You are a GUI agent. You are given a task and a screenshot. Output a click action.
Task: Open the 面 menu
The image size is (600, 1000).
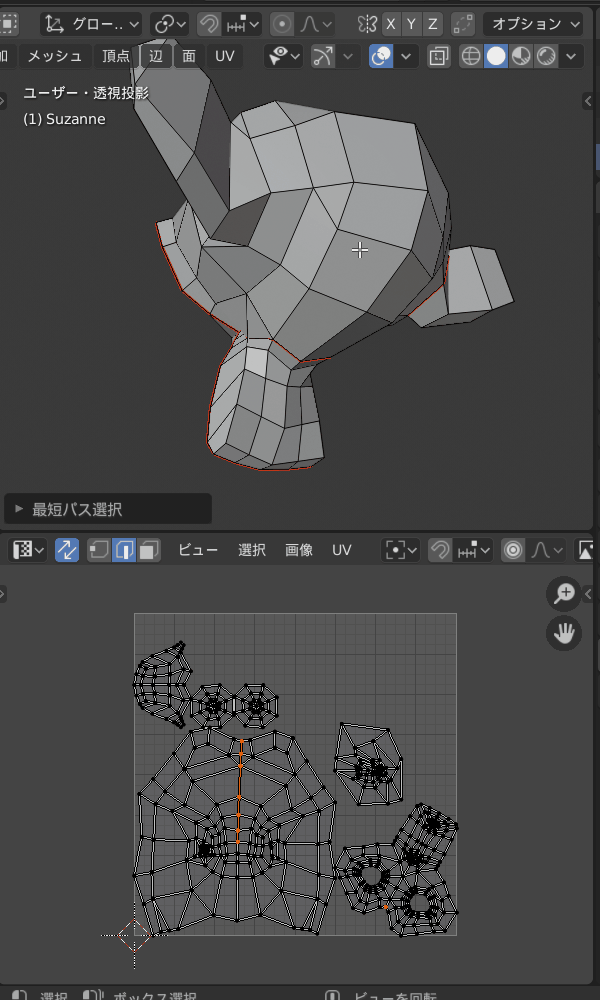coord(189,56)
